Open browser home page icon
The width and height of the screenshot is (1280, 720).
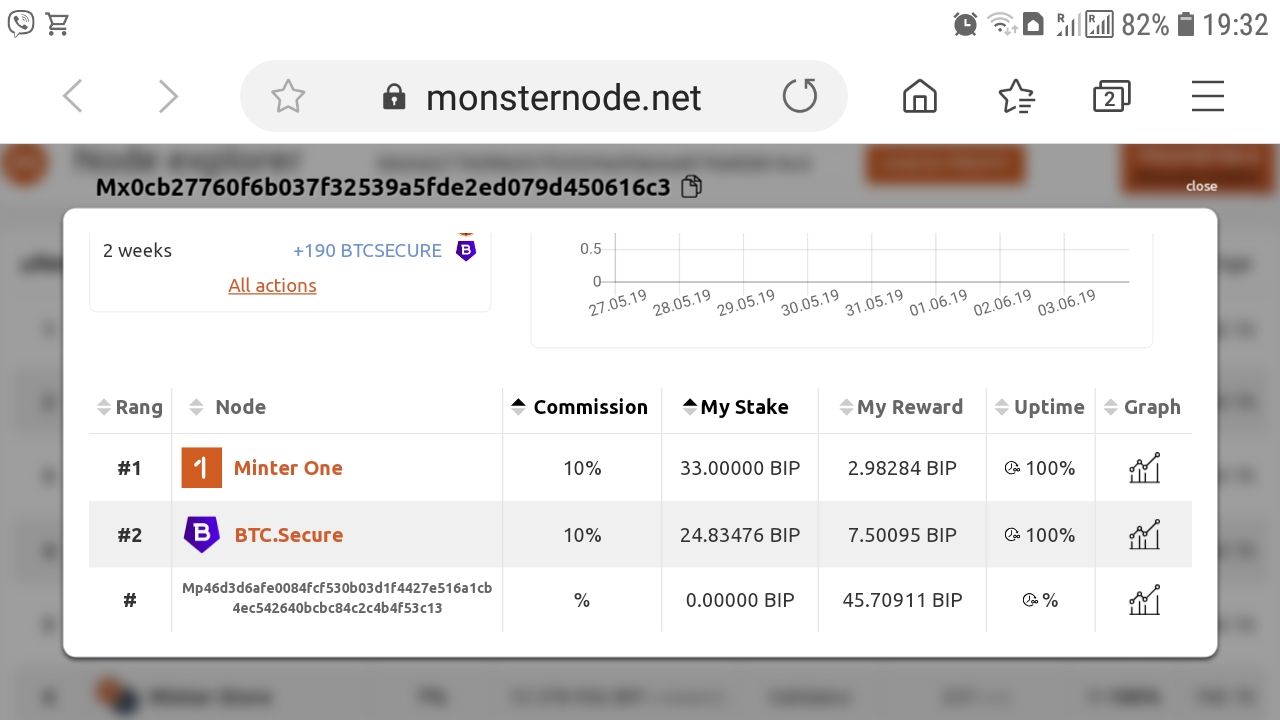point(920,97)
